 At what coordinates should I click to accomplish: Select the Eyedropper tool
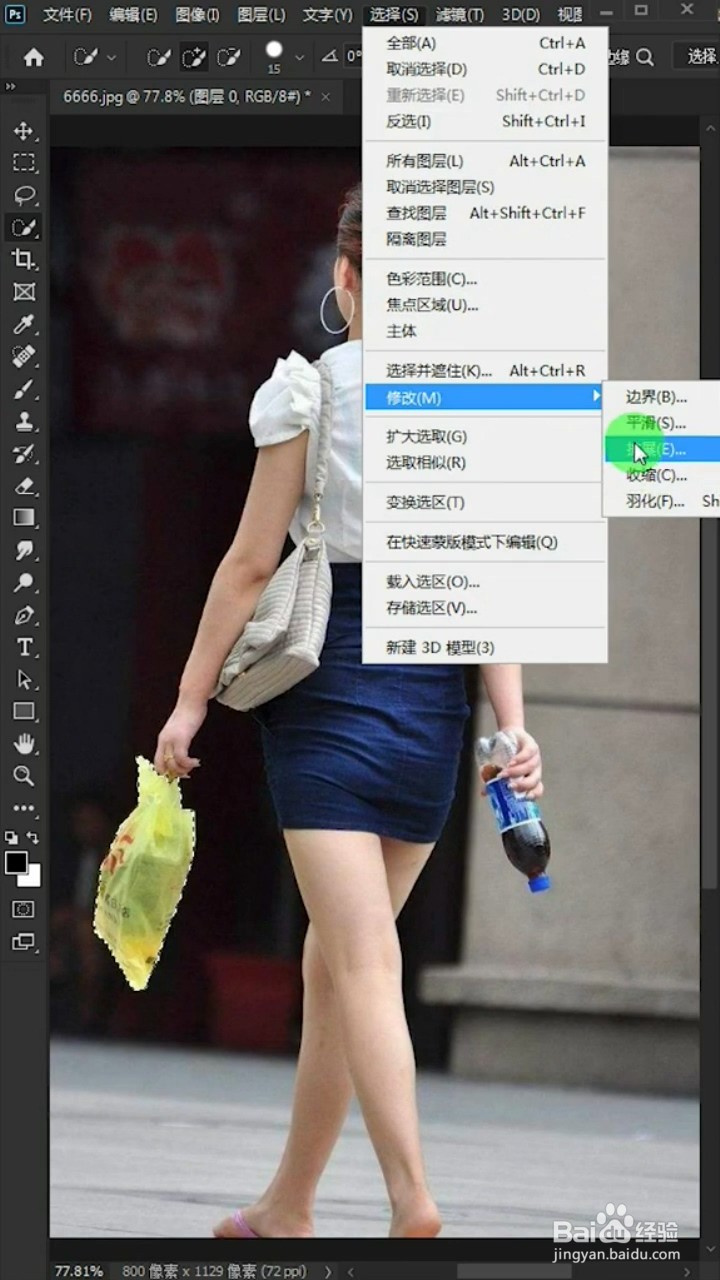24,324
